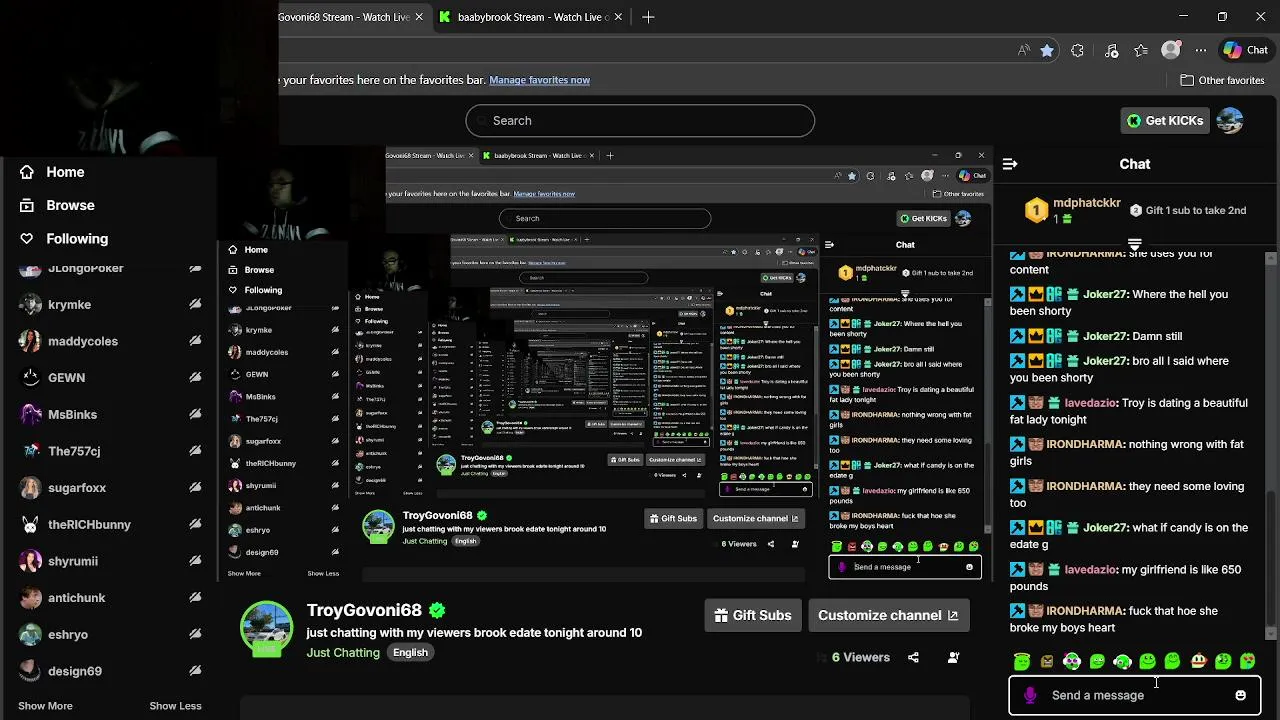The width and height of the screenshot is (1280, 720).
Task: Click the Kick Search field
Action: coord(640,120)
